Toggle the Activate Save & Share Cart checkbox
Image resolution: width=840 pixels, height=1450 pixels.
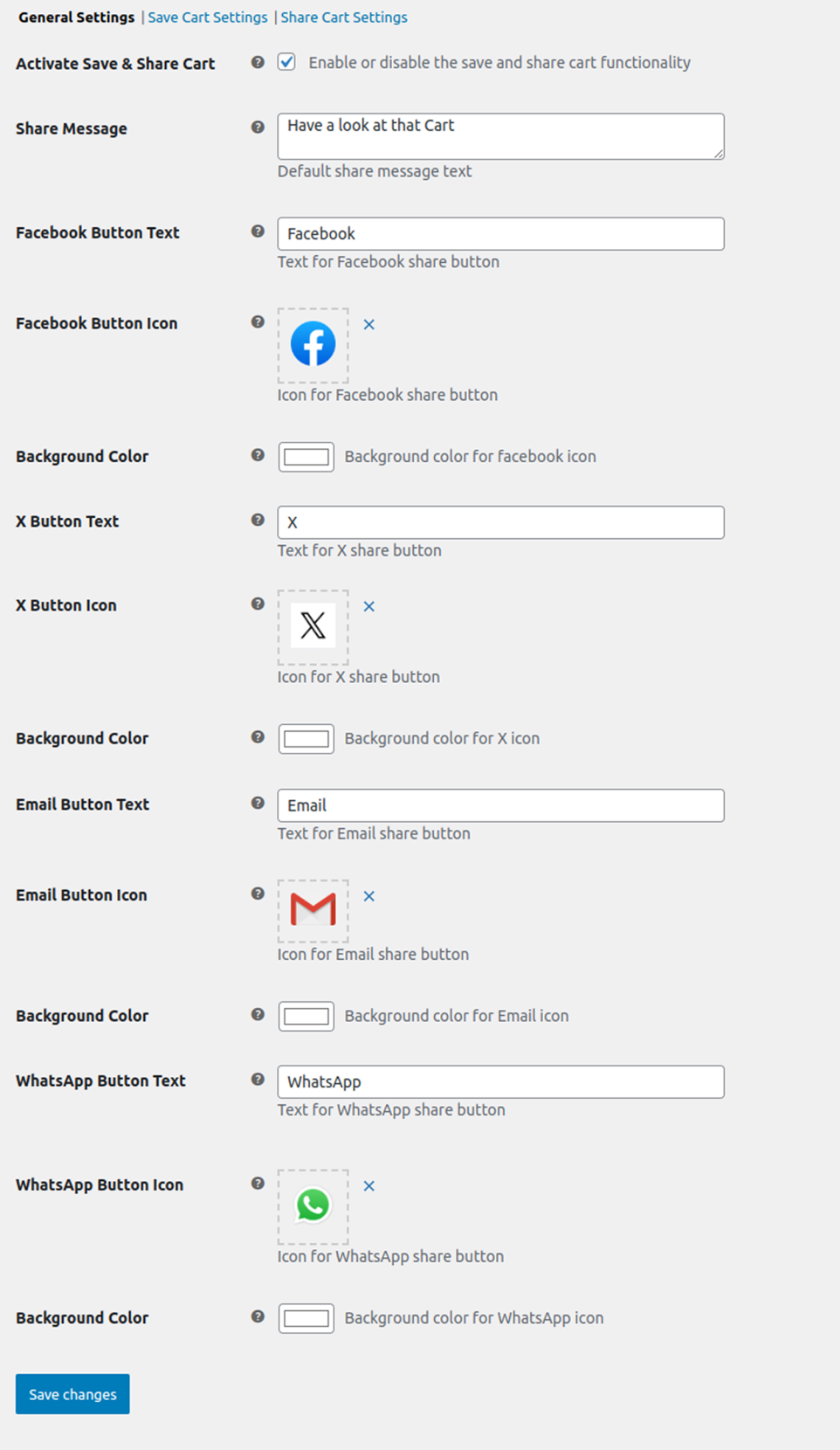(286, 62)
